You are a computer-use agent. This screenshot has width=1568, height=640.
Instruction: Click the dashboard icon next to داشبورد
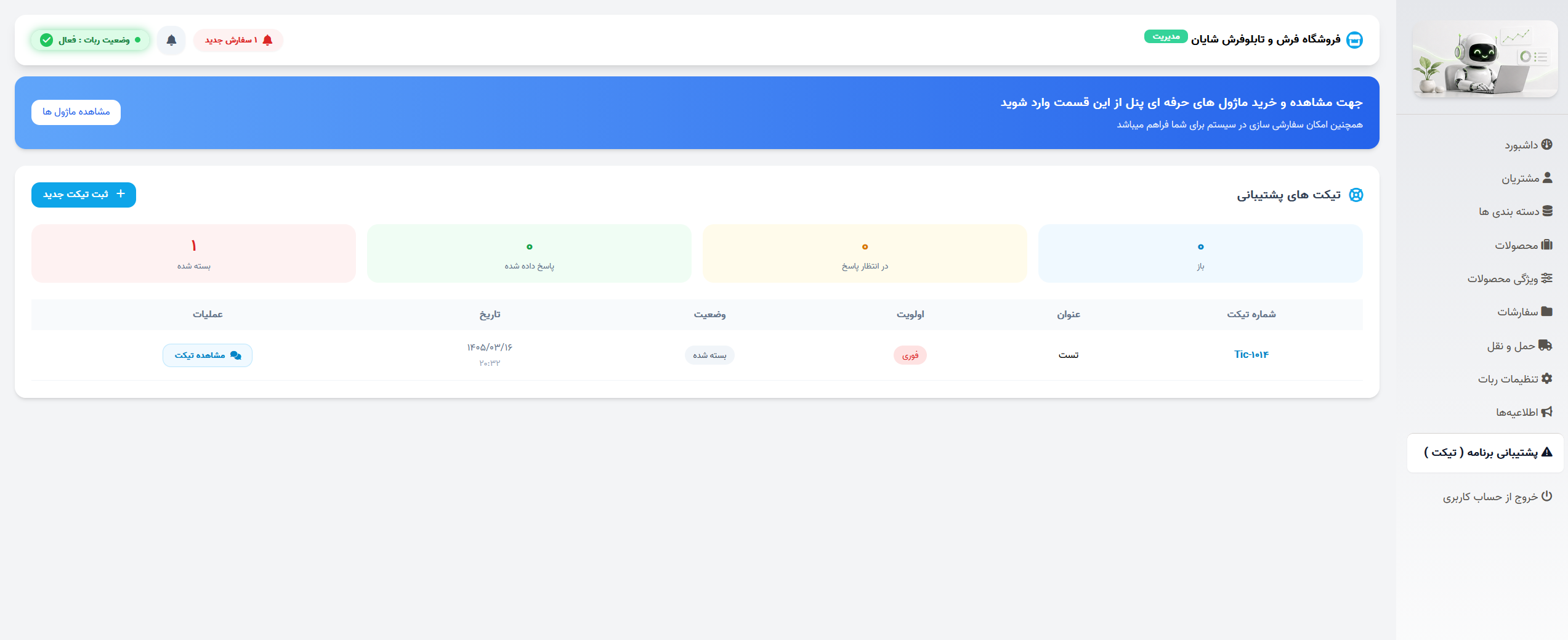(1546, 145)
